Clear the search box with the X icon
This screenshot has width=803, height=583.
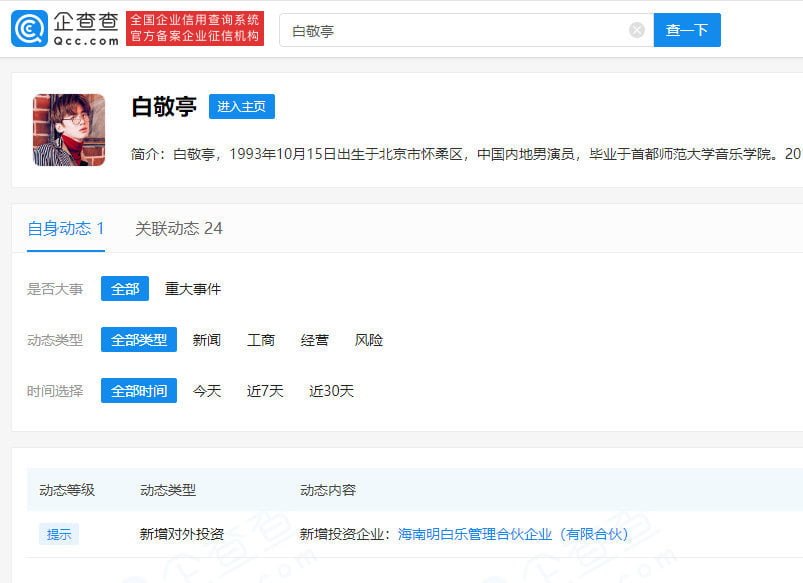637,30
